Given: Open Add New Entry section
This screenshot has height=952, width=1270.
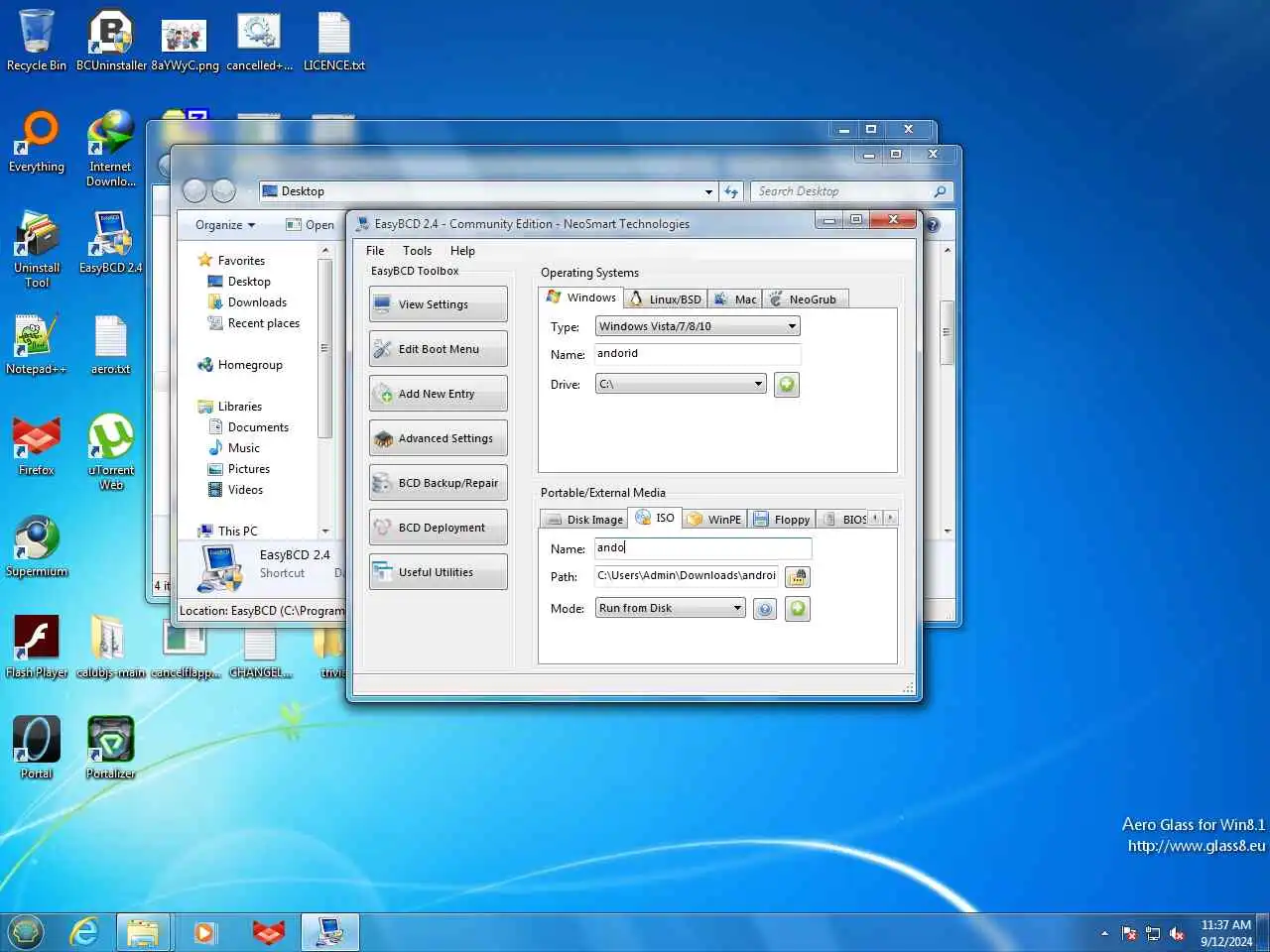Looking at the screenshot, I should pyautogui.click(x=438, y=394).
